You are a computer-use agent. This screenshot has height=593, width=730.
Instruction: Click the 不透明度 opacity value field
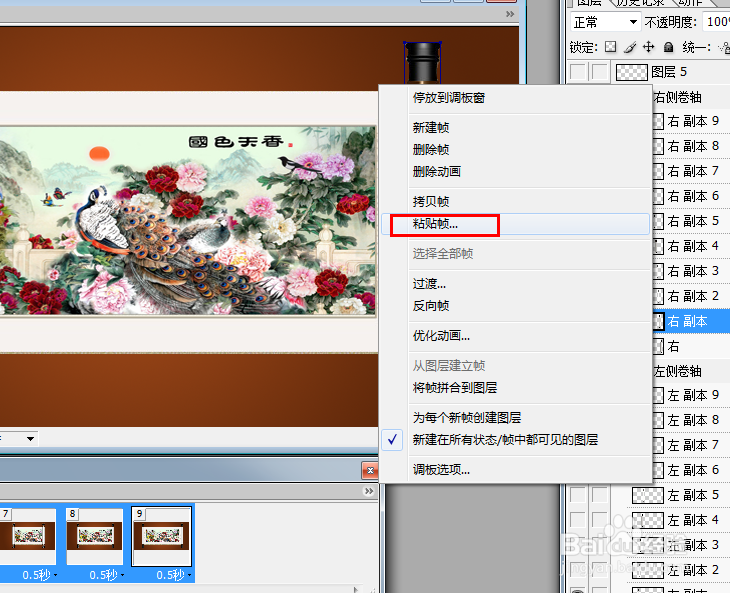tap(716, 22)
